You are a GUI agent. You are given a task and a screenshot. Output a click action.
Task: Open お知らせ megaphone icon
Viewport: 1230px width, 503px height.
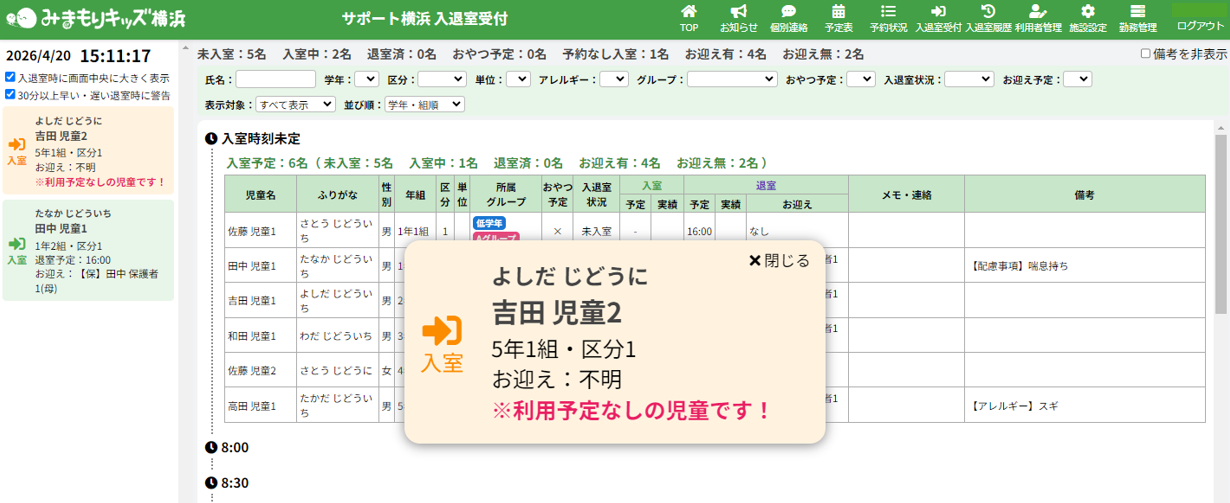point(738,18)
